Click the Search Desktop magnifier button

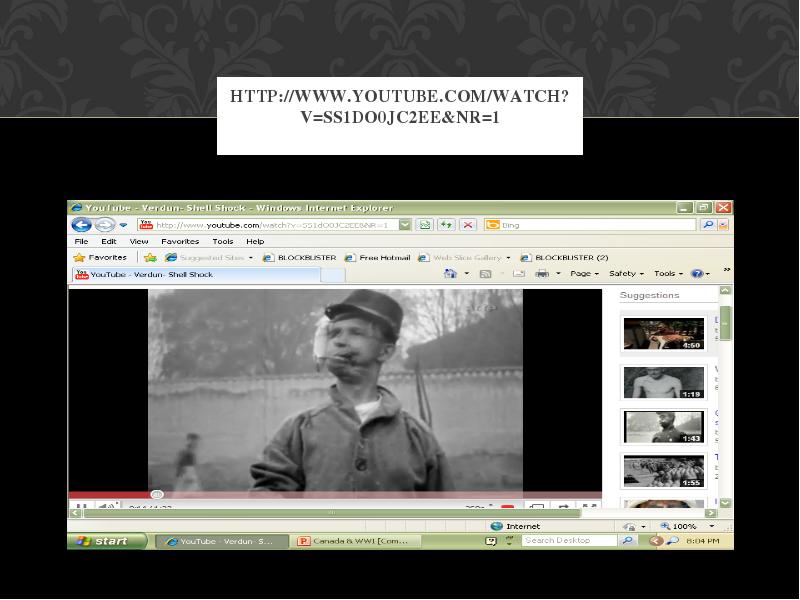(x=628, y=541)
